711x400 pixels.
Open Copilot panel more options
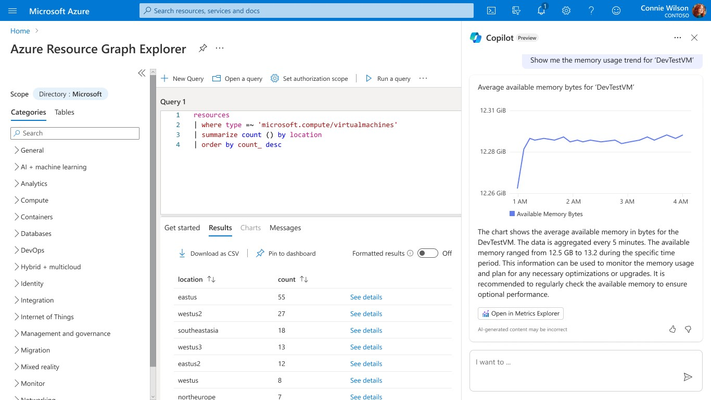[677, 38]
